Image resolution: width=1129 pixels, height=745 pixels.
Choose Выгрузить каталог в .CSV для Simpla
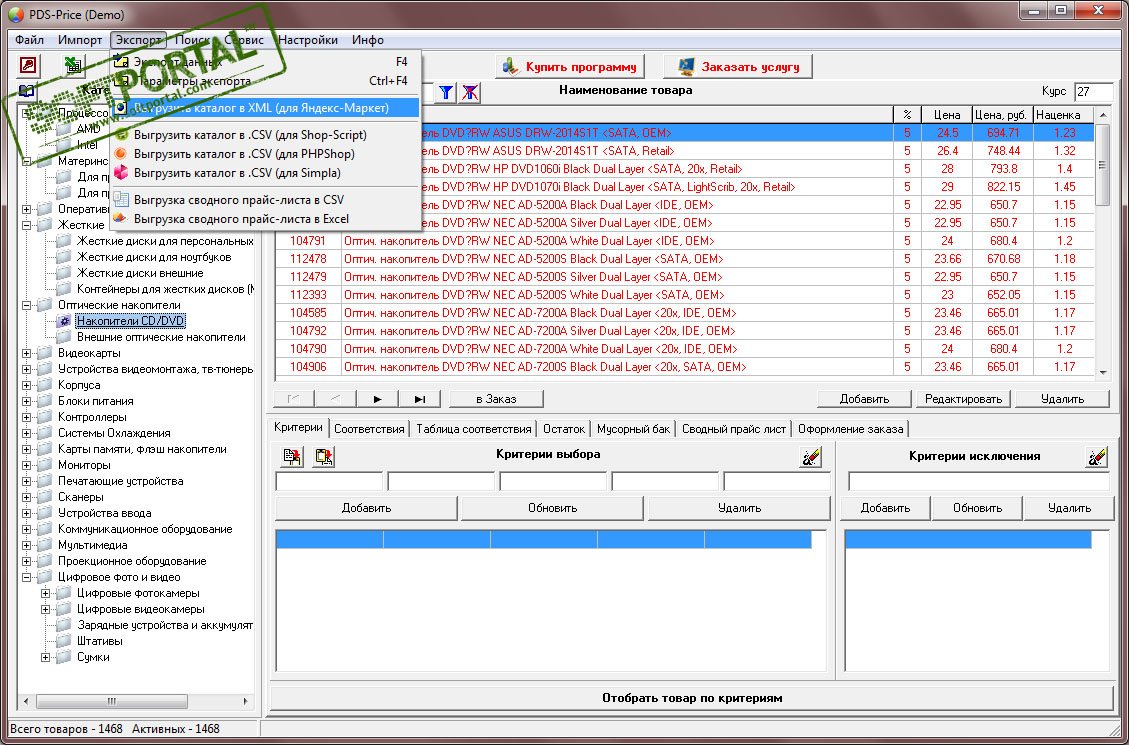[x=265, y=173]
